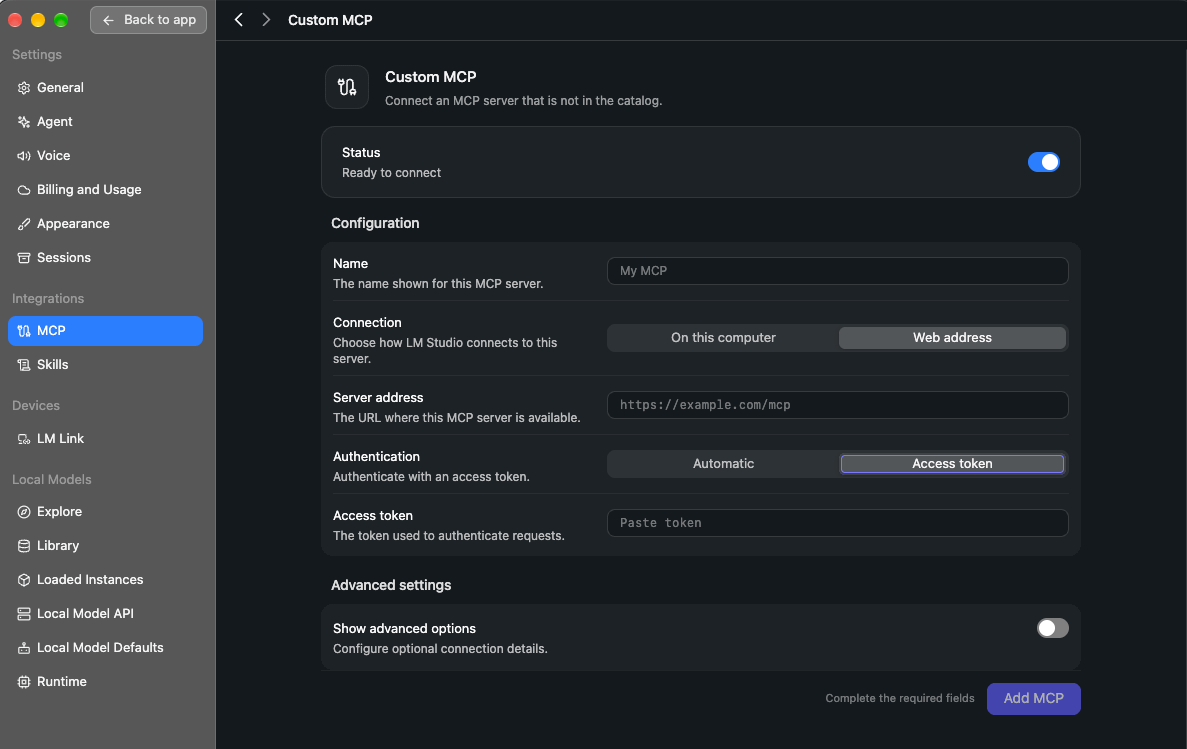Focus the Server address URL field
Viewport: 1187px width, 749px height.
[x=837, y=405]
